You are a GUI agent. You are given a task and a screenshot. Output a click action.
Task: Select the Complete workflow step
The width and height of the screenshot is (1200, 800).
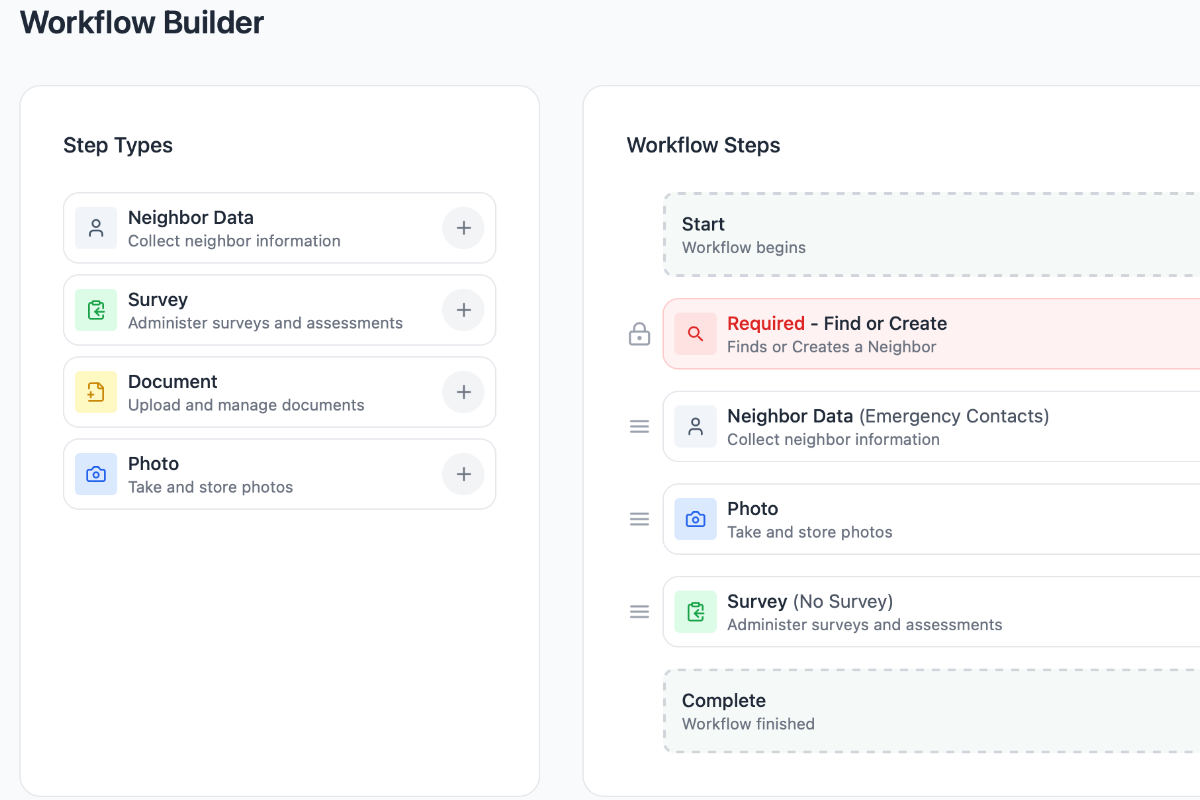(x=900, y=710)
